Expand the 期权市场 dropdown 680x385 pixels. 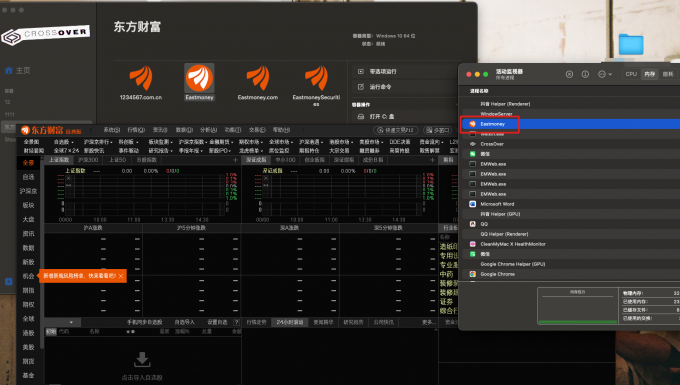click(251, 142)
